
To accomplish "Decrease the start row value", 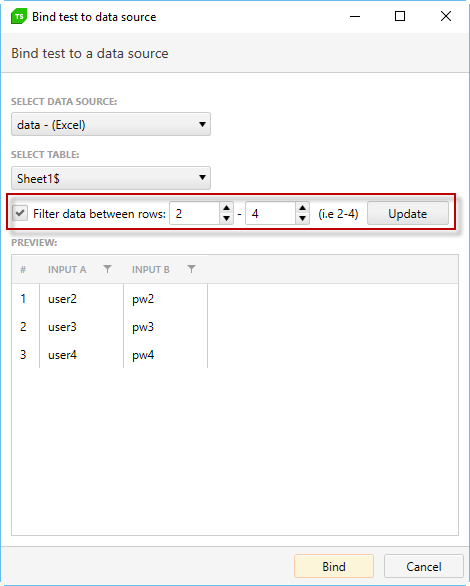I will 226,219.
